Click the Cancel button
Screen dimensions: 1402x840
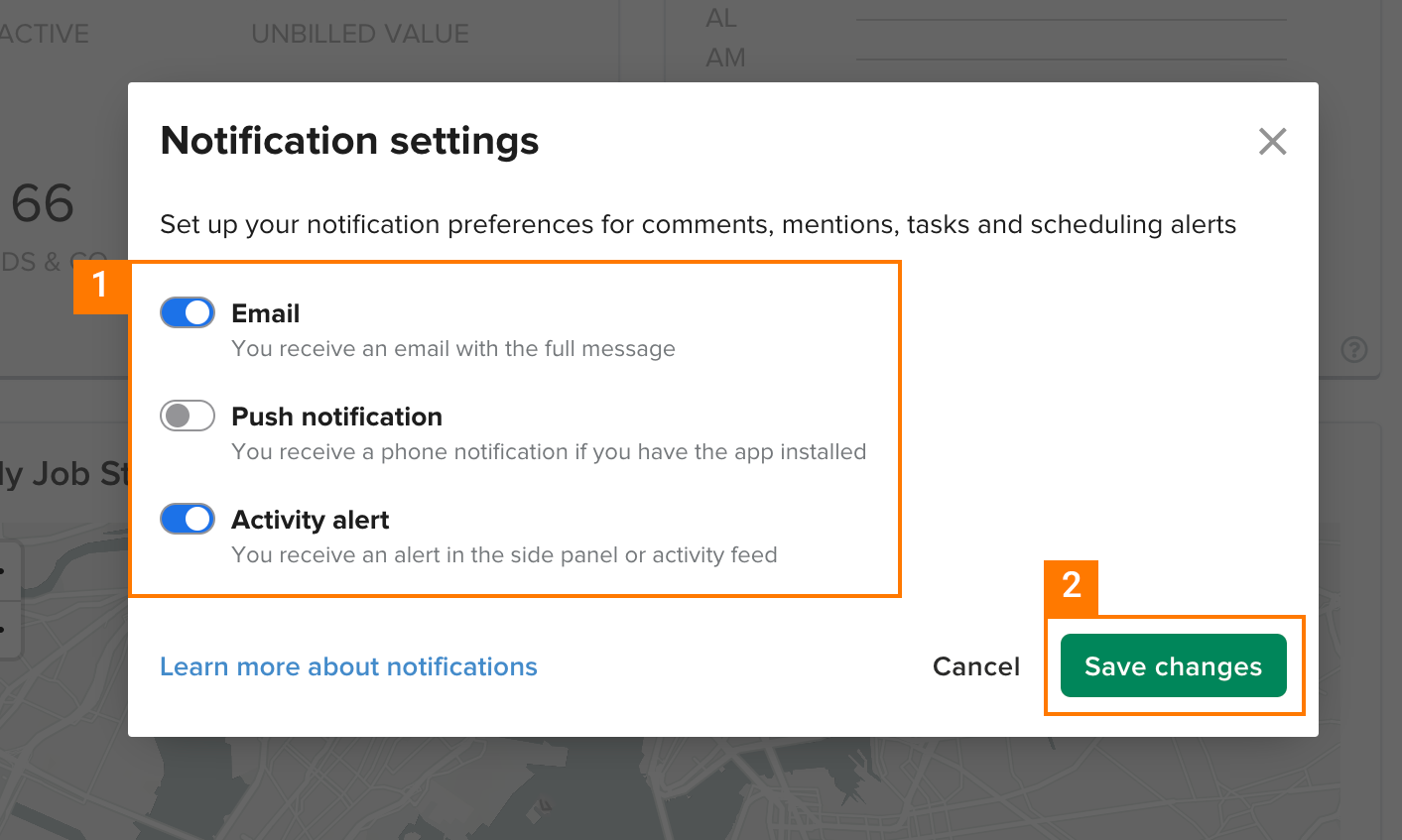975,665
